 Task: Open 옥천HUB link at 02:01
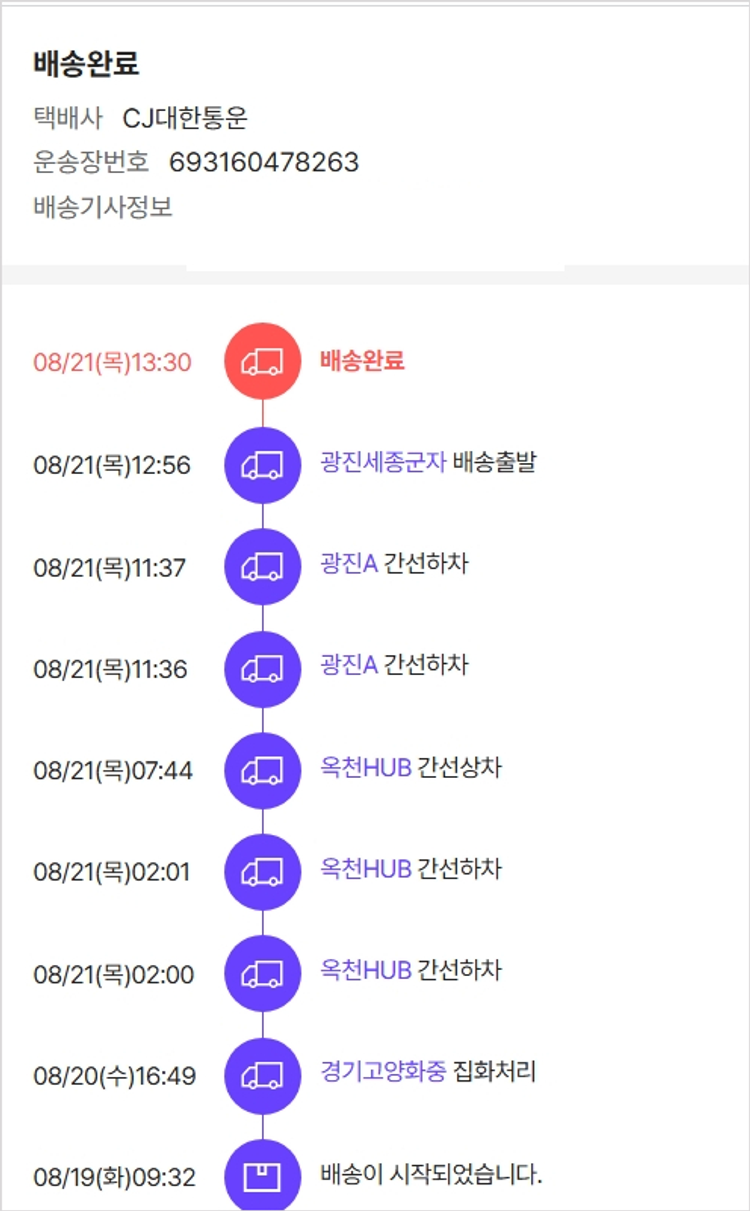click(366, 869)
